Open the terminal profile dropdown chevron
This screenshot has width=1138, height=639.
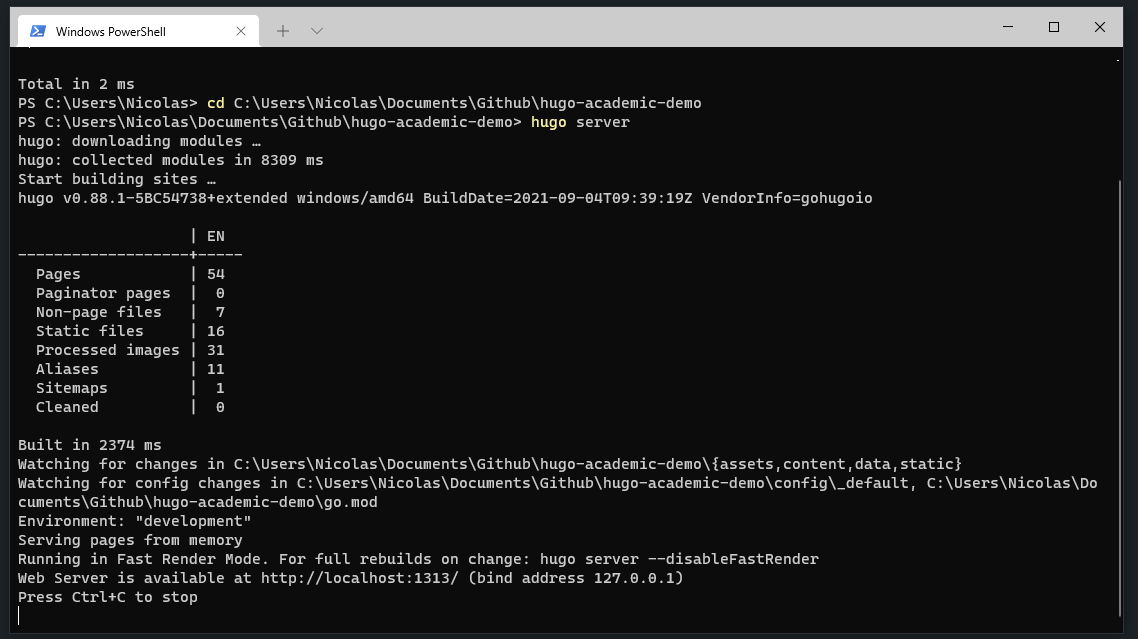pos(316,30)
